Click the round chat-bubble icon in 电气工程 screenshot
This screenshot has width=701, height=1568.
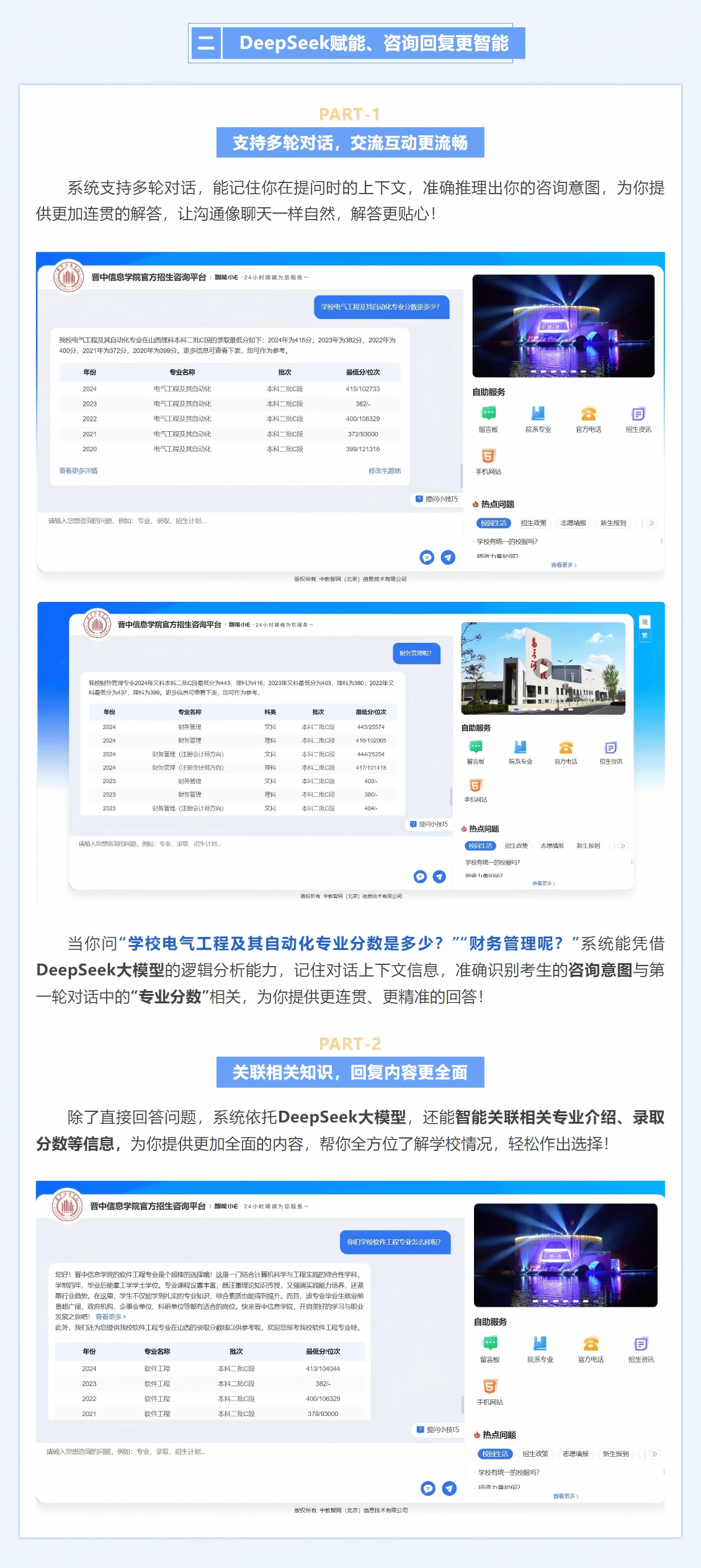[x=427, y=557]
